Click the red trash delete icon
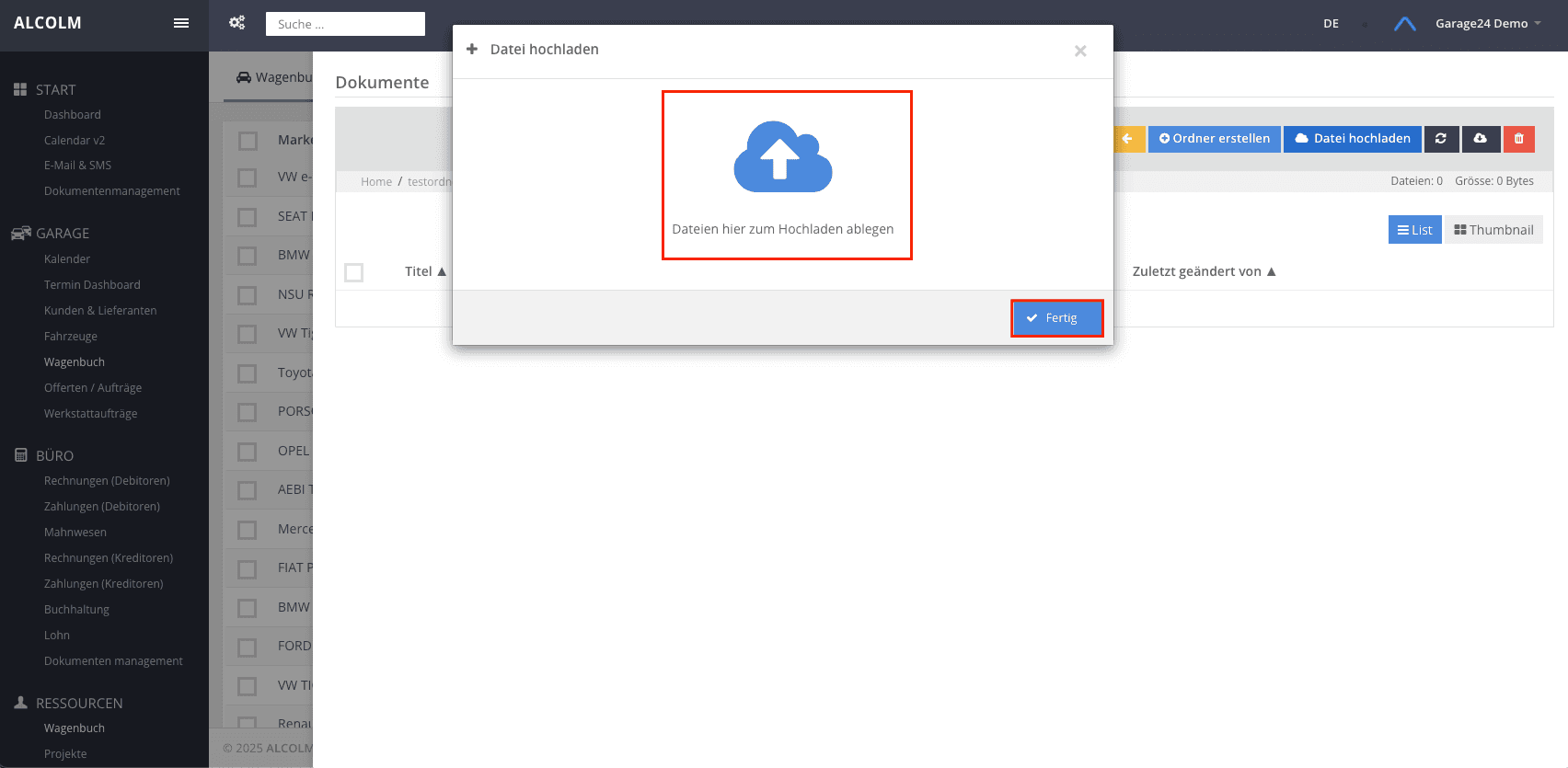 coord(1519,139)
